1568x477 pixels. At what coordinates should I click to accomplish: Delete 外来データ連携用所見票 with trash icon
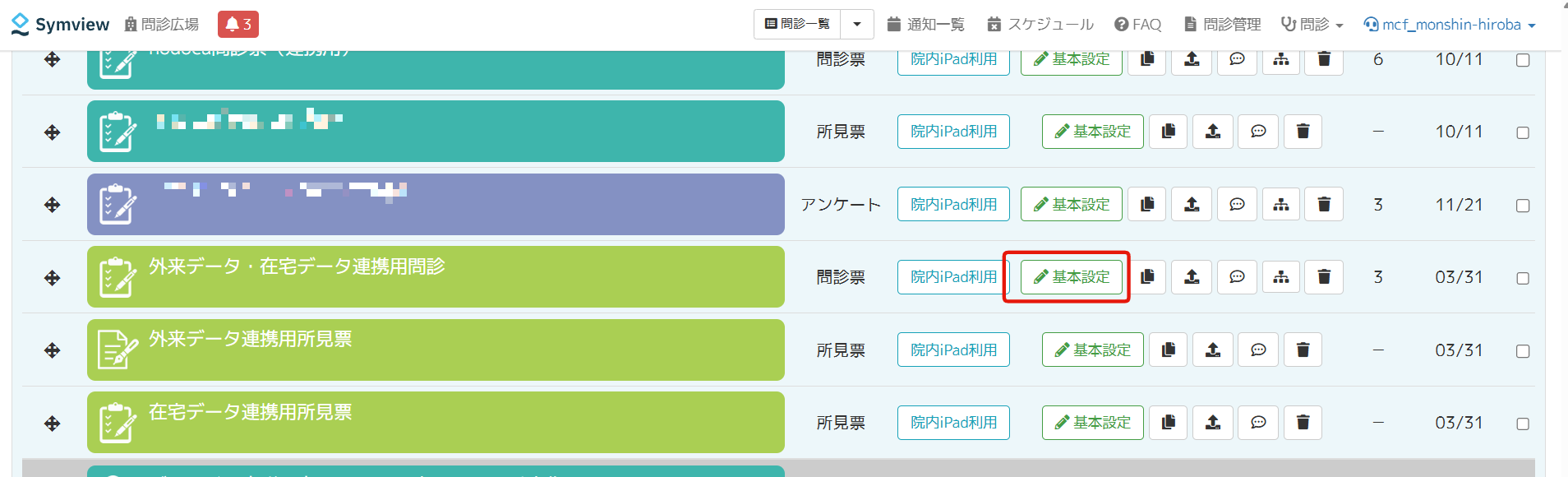coord(1303,350)
